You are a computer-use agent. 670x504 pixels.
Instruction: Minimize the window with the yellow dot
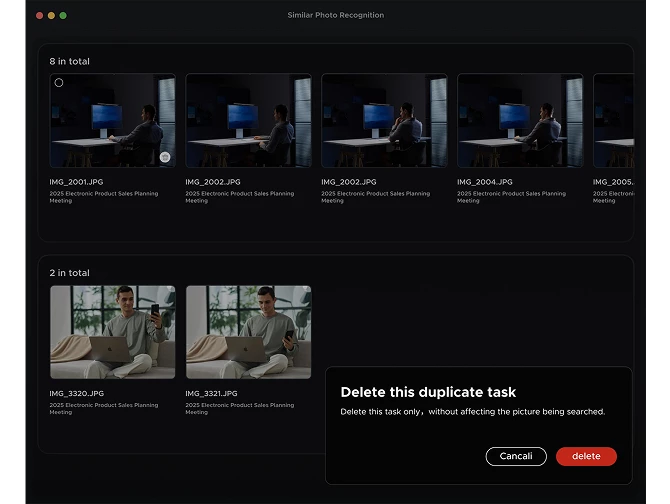click(x=52, y=16)
